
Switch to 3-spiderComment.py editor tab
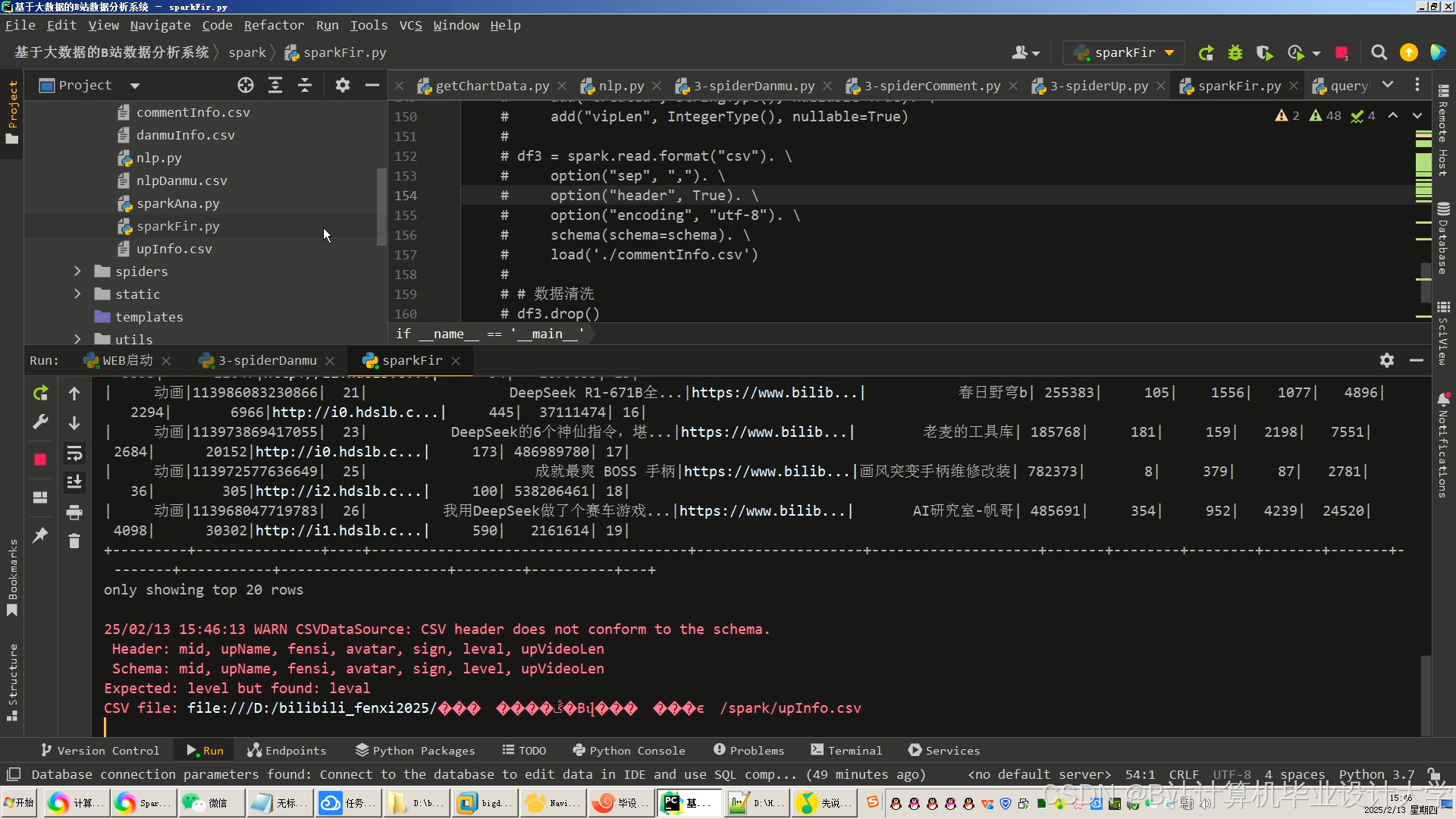931,86
